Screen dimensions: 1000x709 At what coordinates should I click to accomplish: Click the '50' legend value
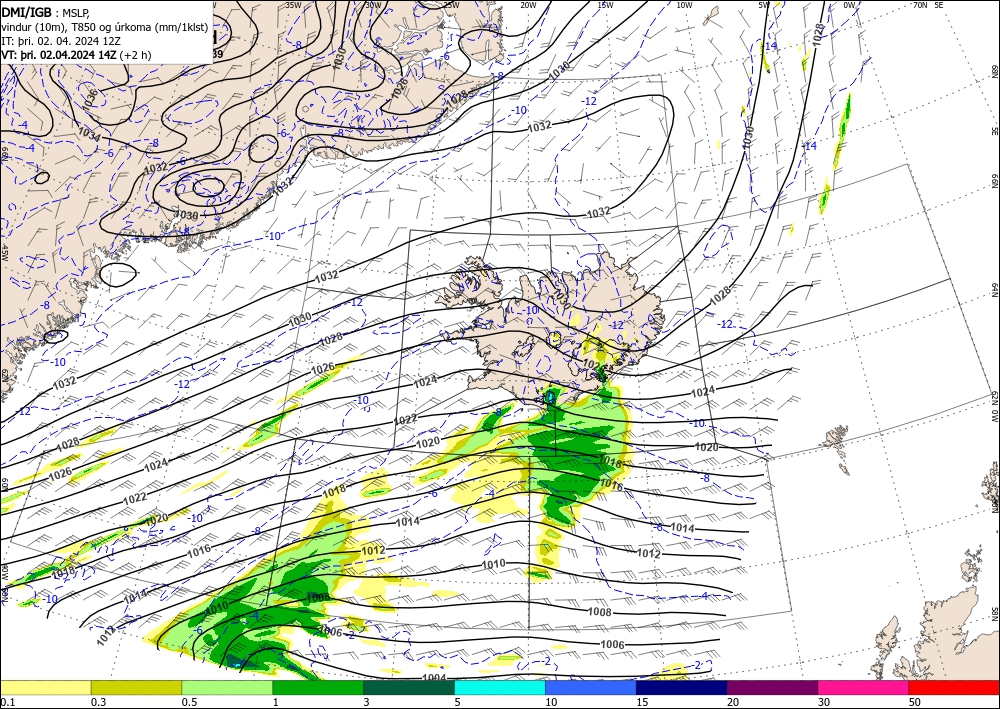pyautogui.click(x=915, y=701)
